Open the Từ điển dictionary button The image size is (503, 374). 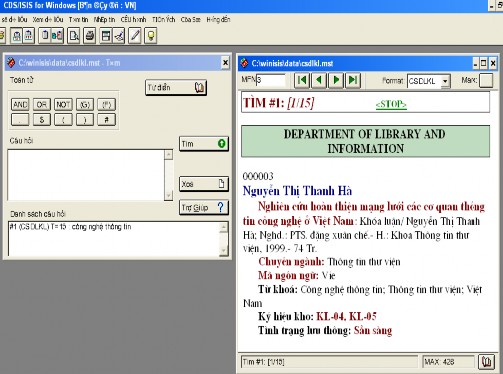pyautogui.click(x=176, y=88)
